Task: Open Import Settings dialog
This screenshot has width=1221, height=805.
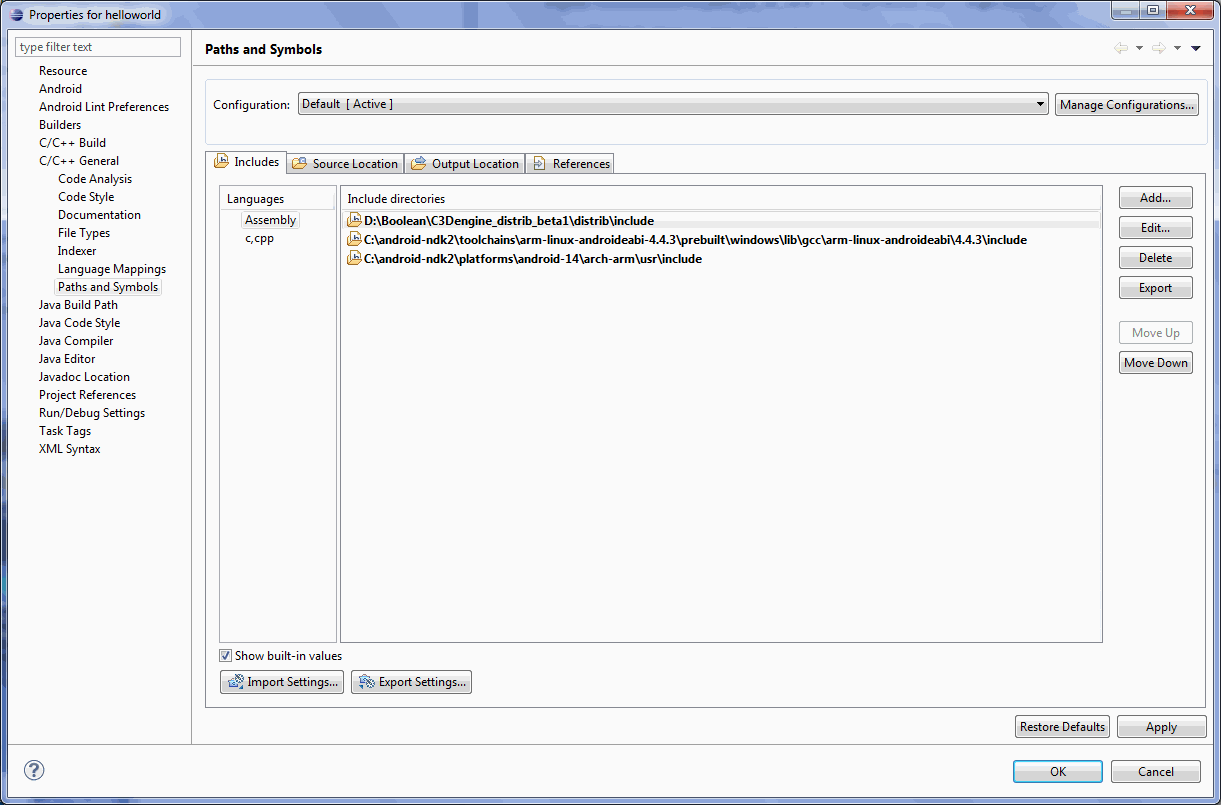Action: click(282, 682)
